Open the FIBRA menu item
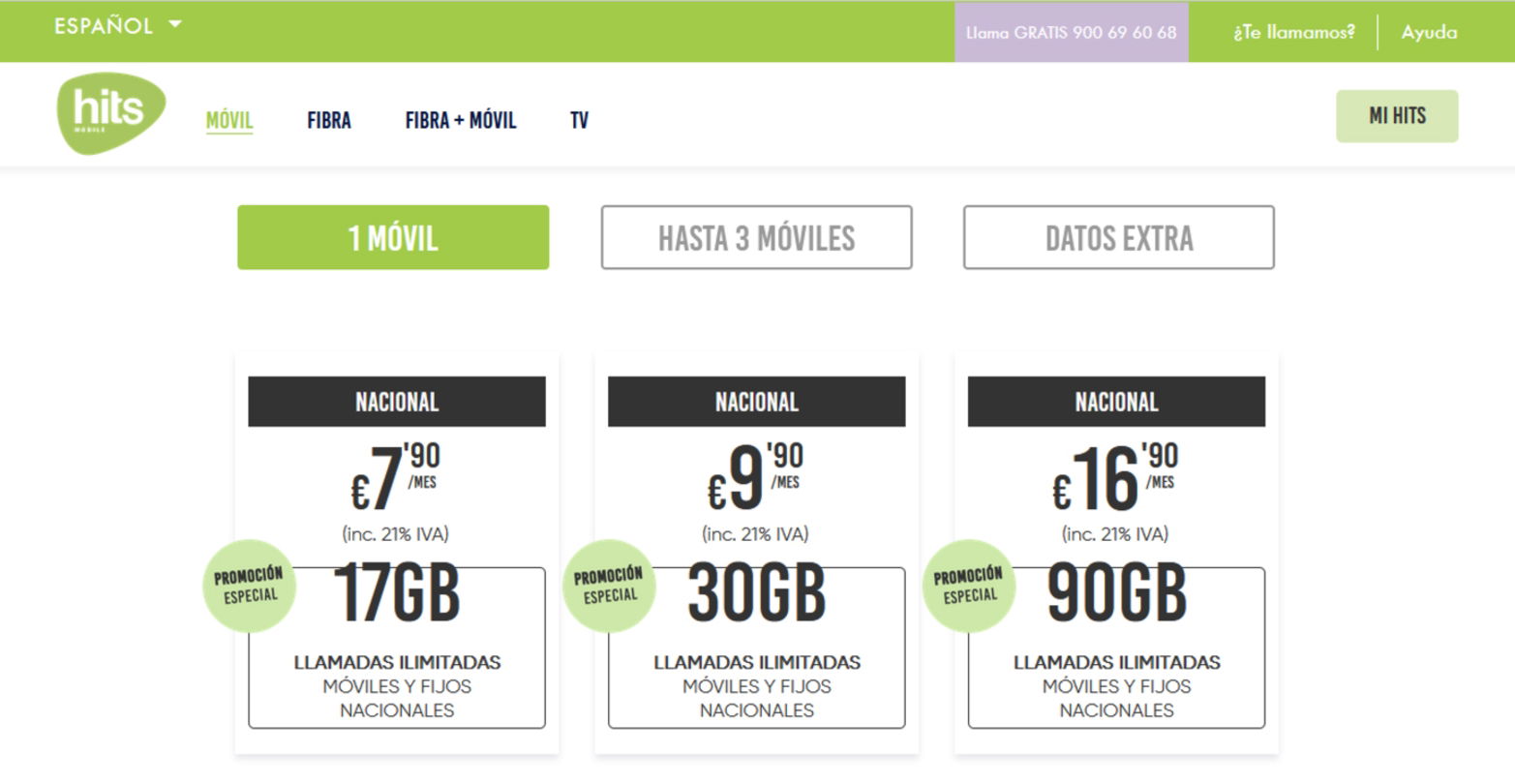The image size is (1515, 784). click(329, 120)
